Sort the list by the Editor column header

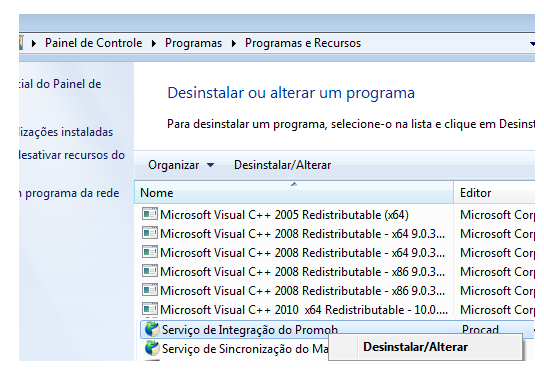coord(494,192)
